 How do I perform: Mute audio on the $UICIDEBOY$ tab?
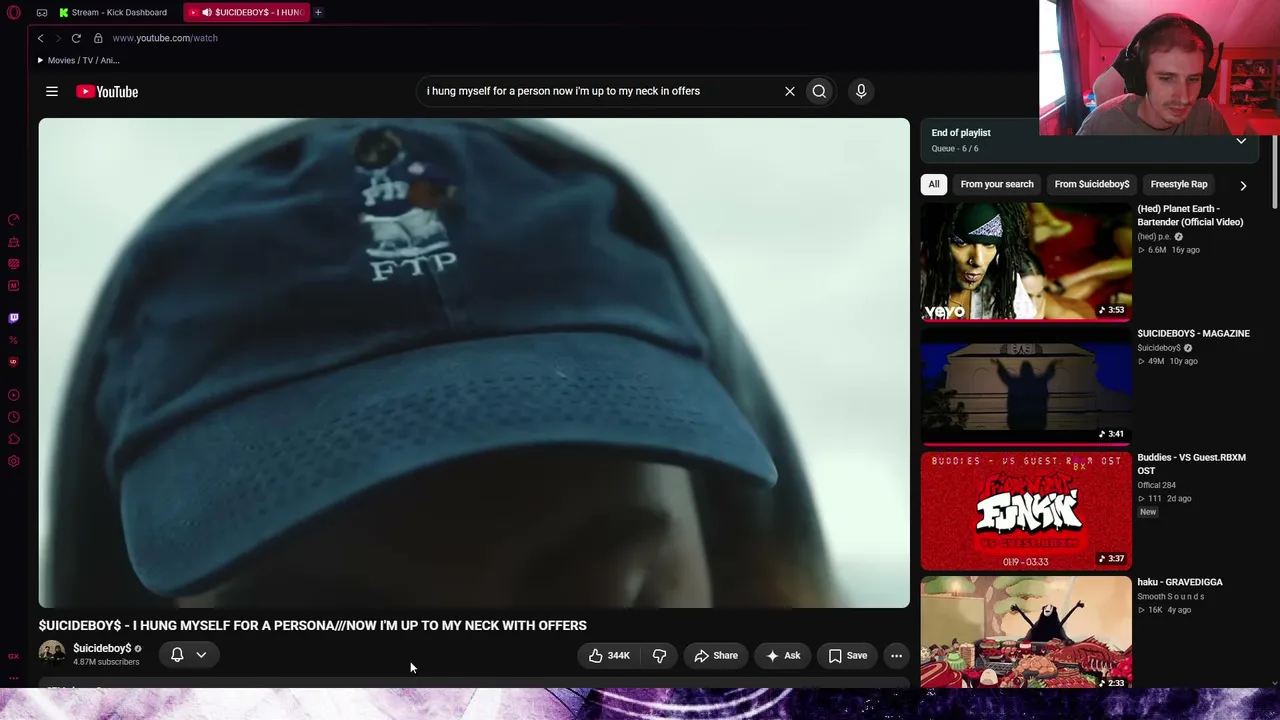[207, 12]
